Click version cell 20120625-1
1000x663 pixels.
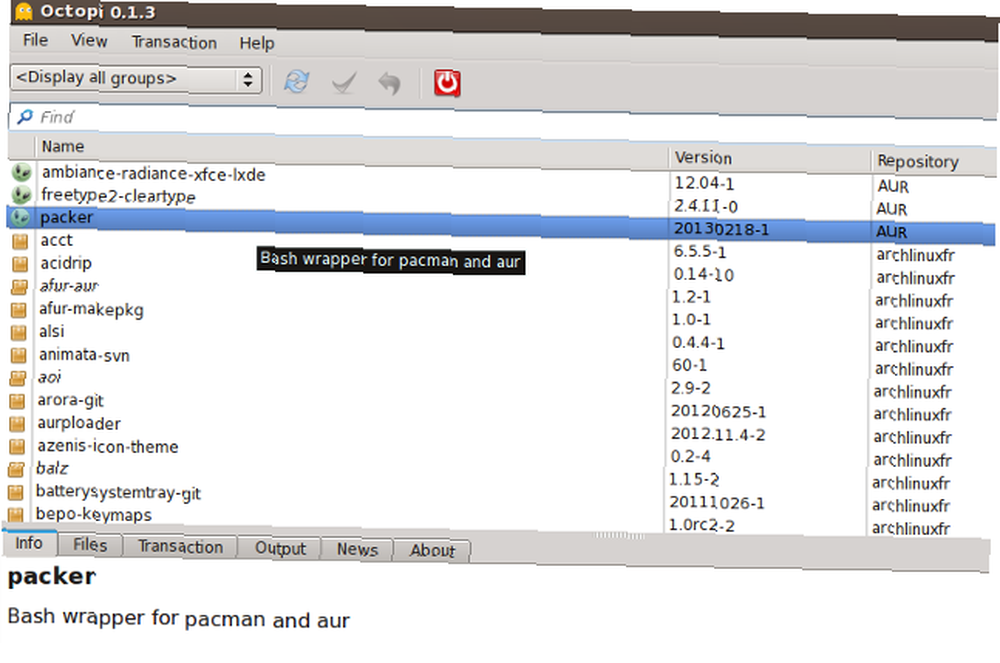click(x=718, y=411)
